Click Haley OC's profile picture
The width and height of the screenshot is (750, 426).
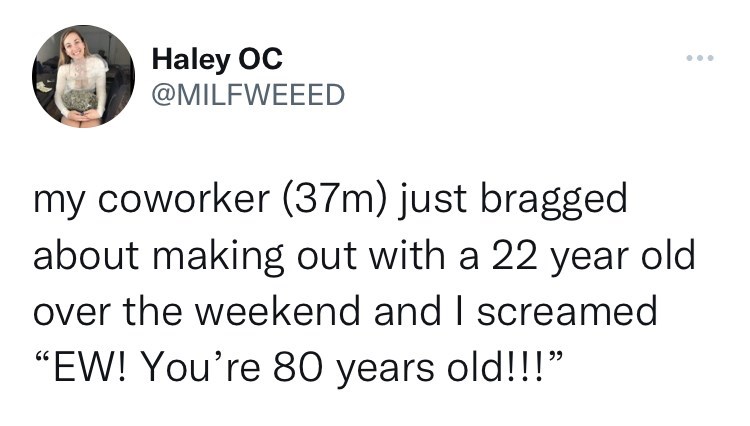tap(84, 78)
